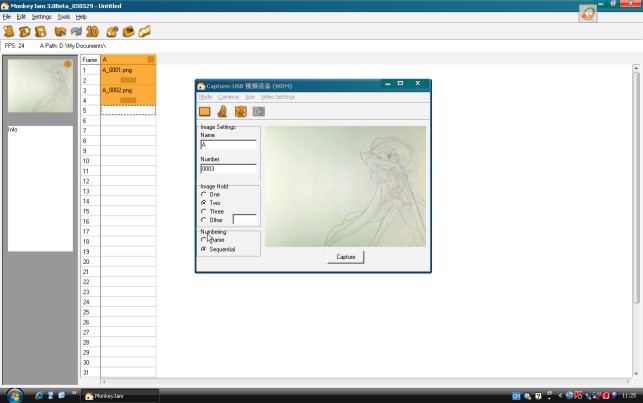Click the "FPS: 24" status text
643x403 pixels.
coord(14,46)
